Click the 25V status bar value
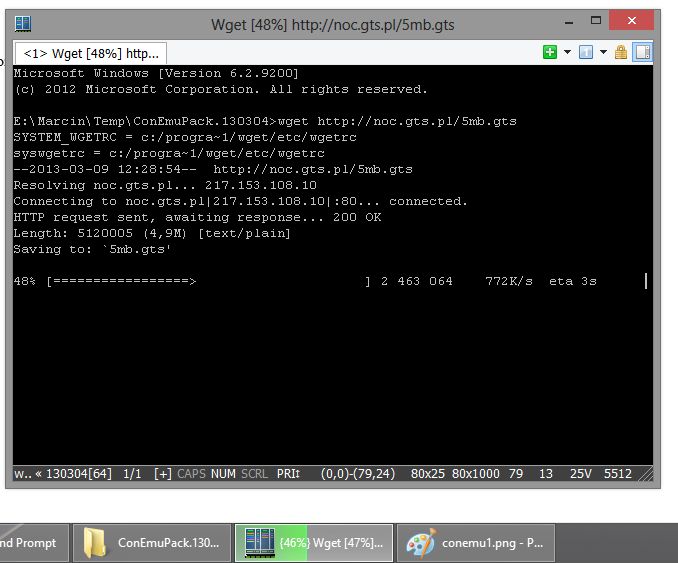The height and width of the screenshot is (563, 678). (x=580, y=474)
